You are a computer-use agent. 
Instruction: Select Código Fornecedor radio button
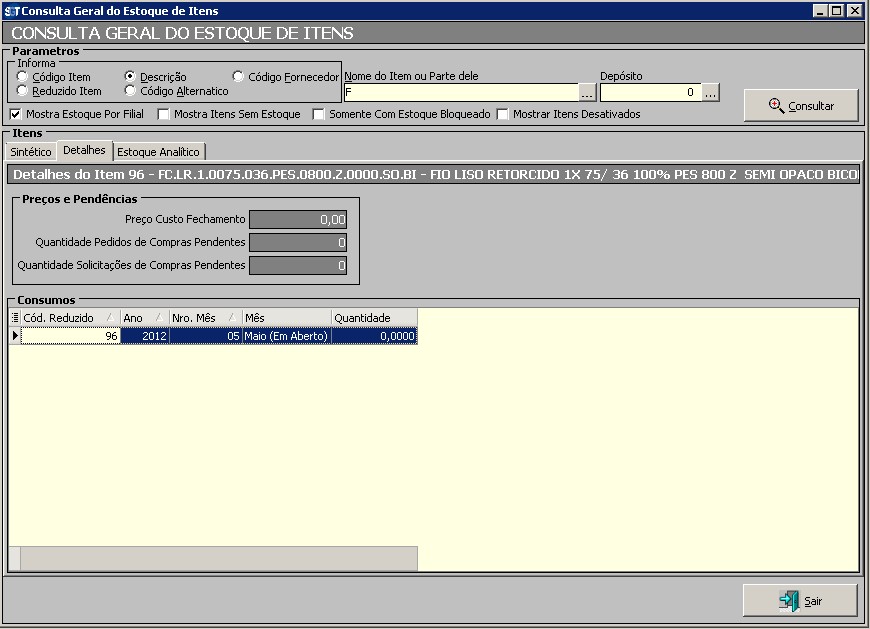point(238,77)
